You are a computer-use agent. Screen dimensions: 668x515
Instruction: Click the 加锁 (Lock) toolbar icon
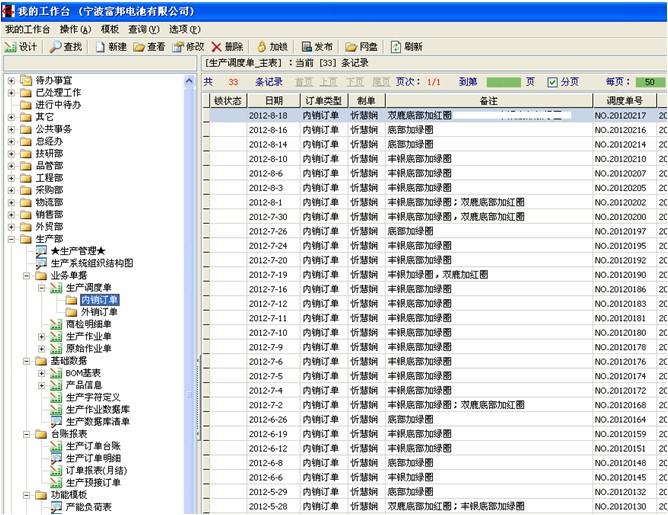coord(272,47)
